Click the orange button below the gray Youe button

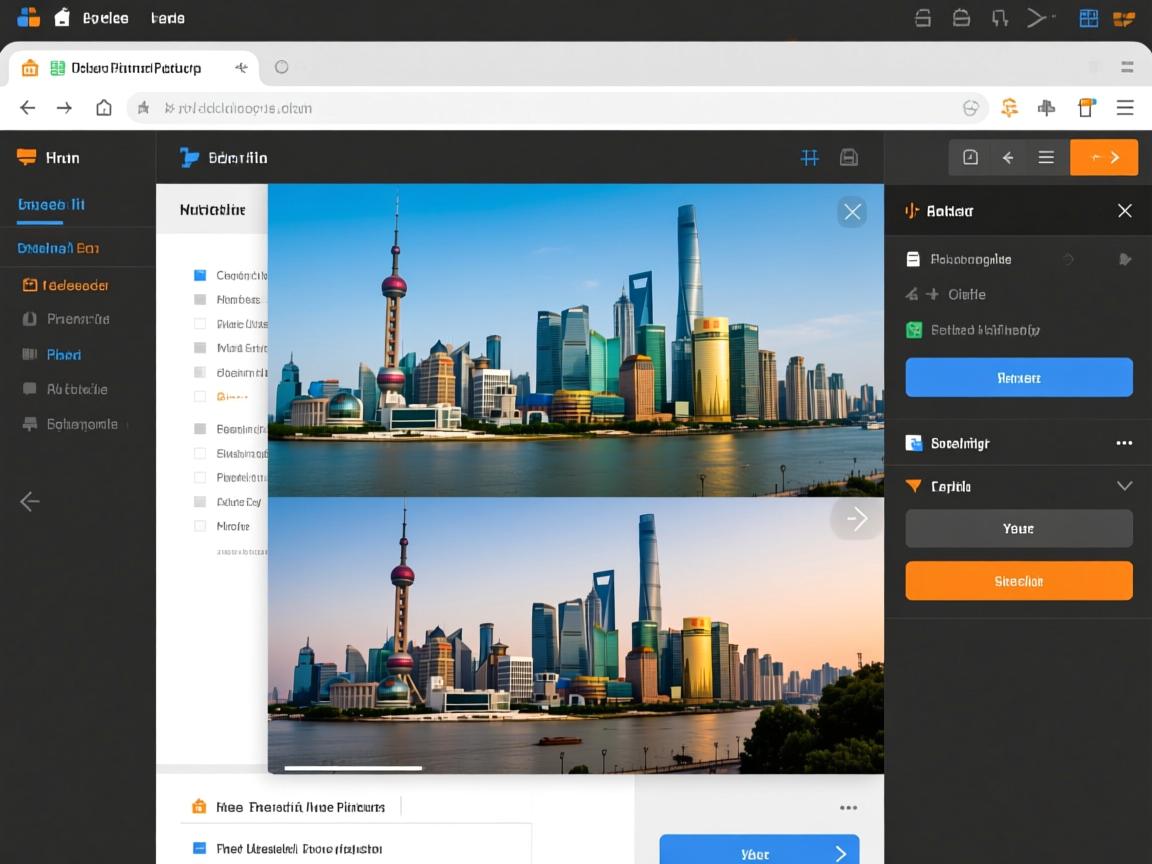(x=1018, y=581)
